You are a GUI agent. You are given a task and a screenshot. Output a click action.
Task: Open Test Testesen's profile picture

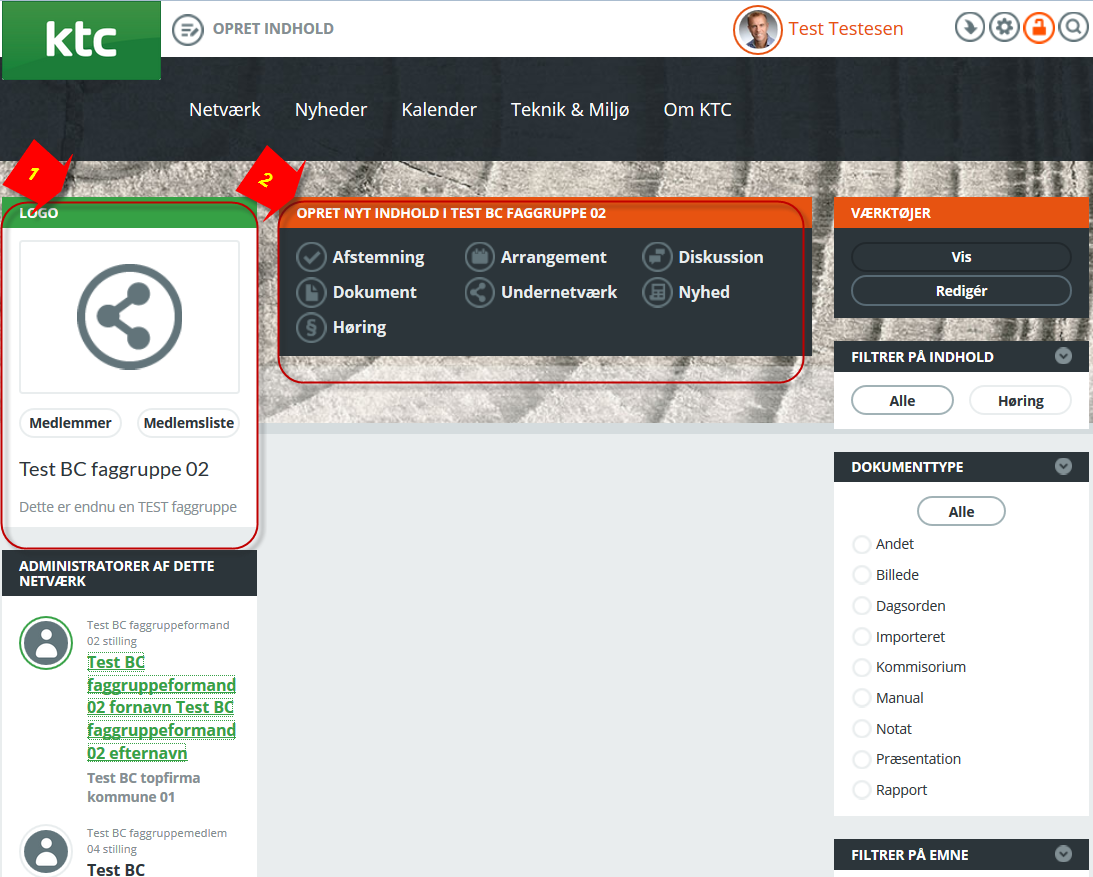(757, 30)
